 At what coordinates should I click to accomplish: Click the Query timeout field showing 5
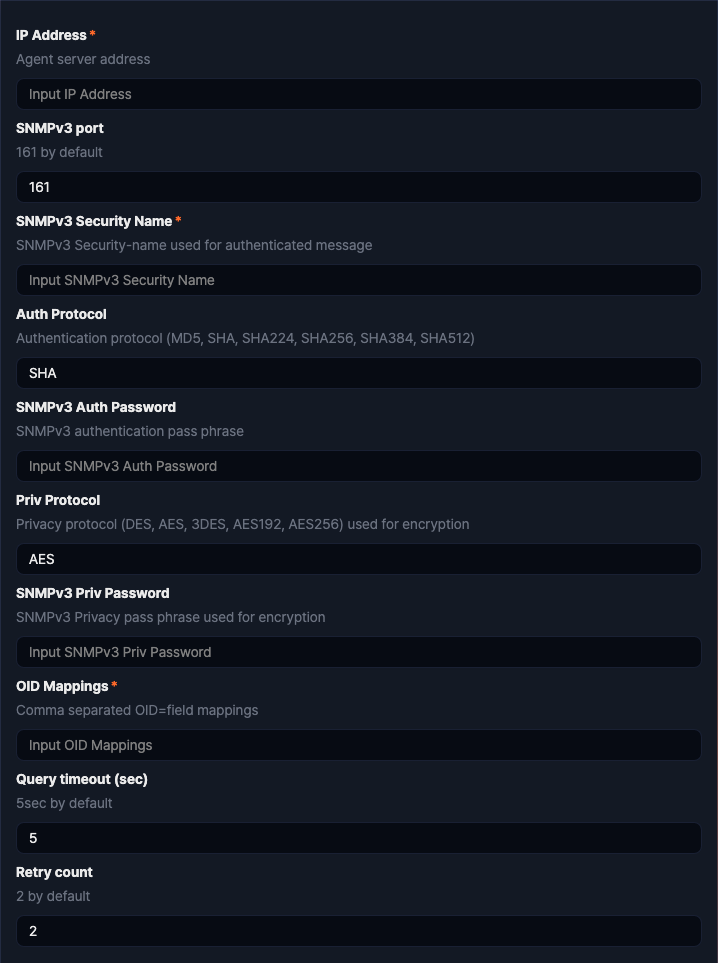point(358,838)
